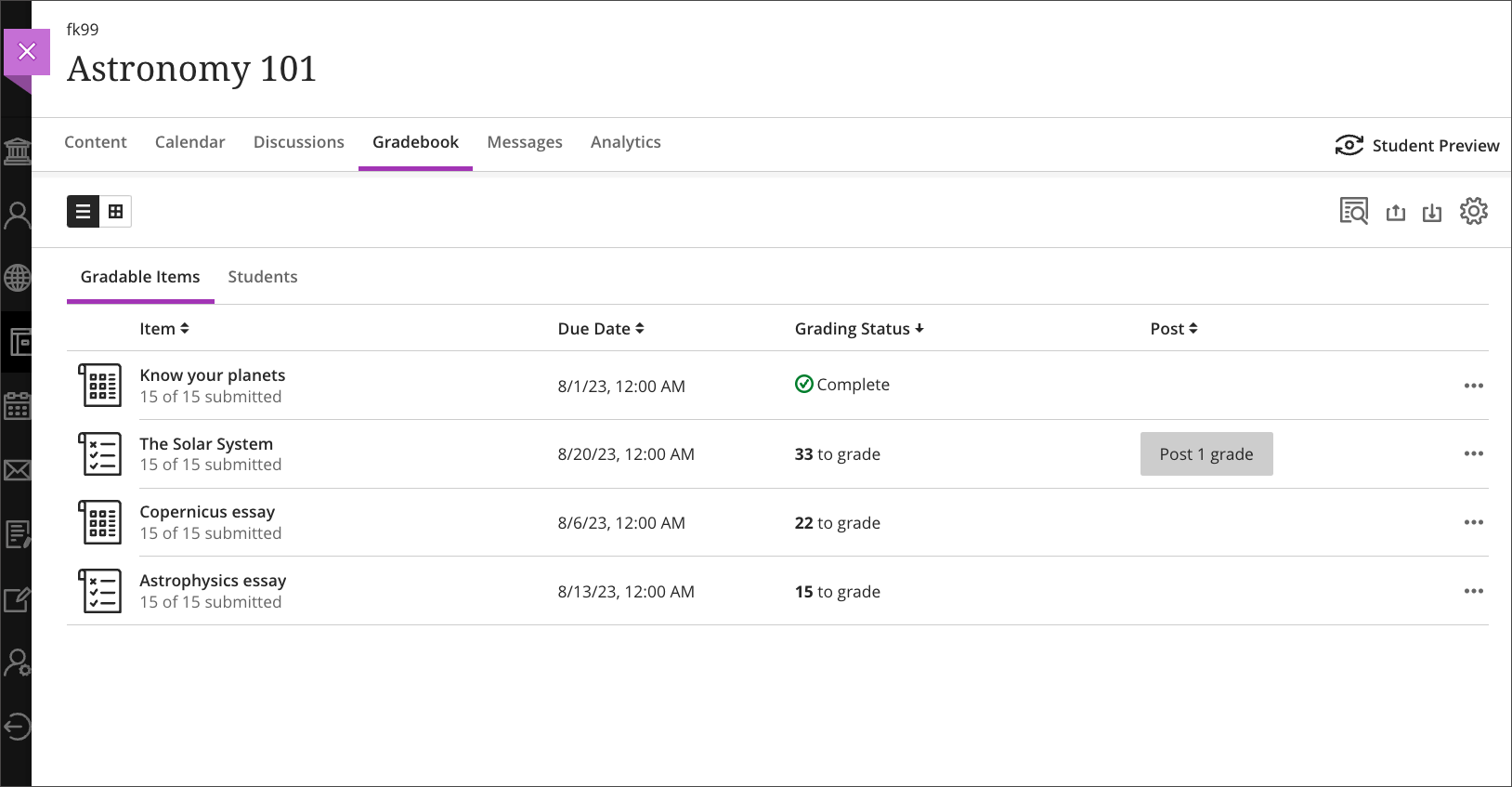
Task: Click the Post 1 grade button
Action: (x=1206, y=454)
